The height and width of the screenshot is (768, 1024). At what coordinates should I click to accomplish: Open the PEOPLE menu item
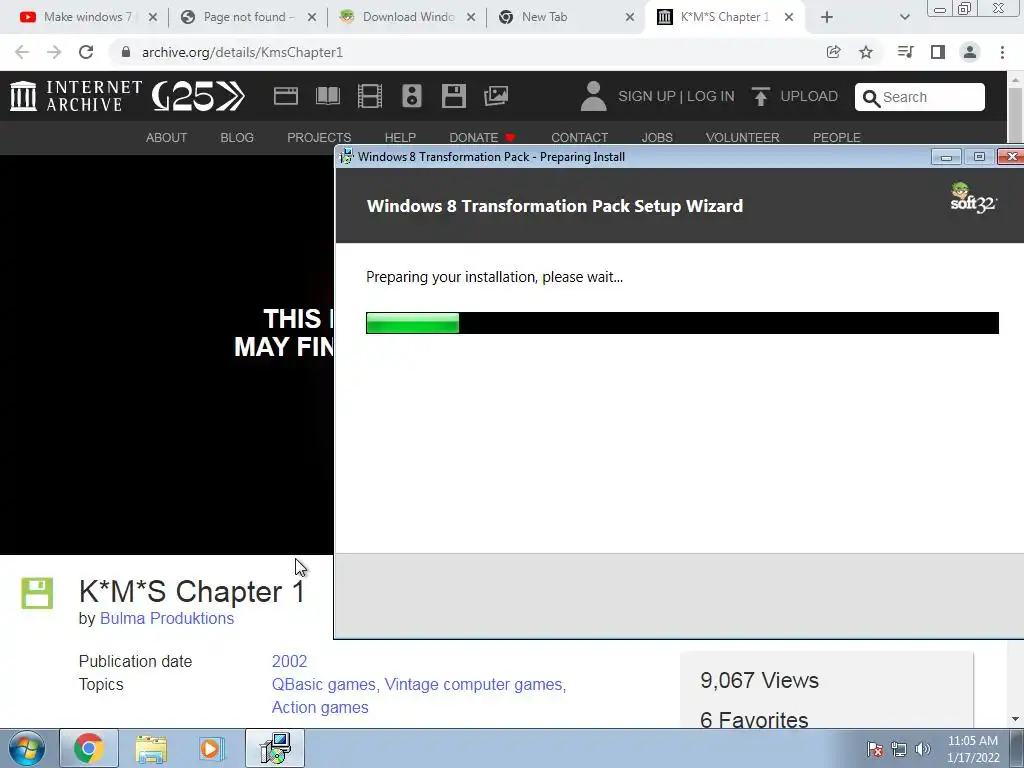[x=837, y=138]
